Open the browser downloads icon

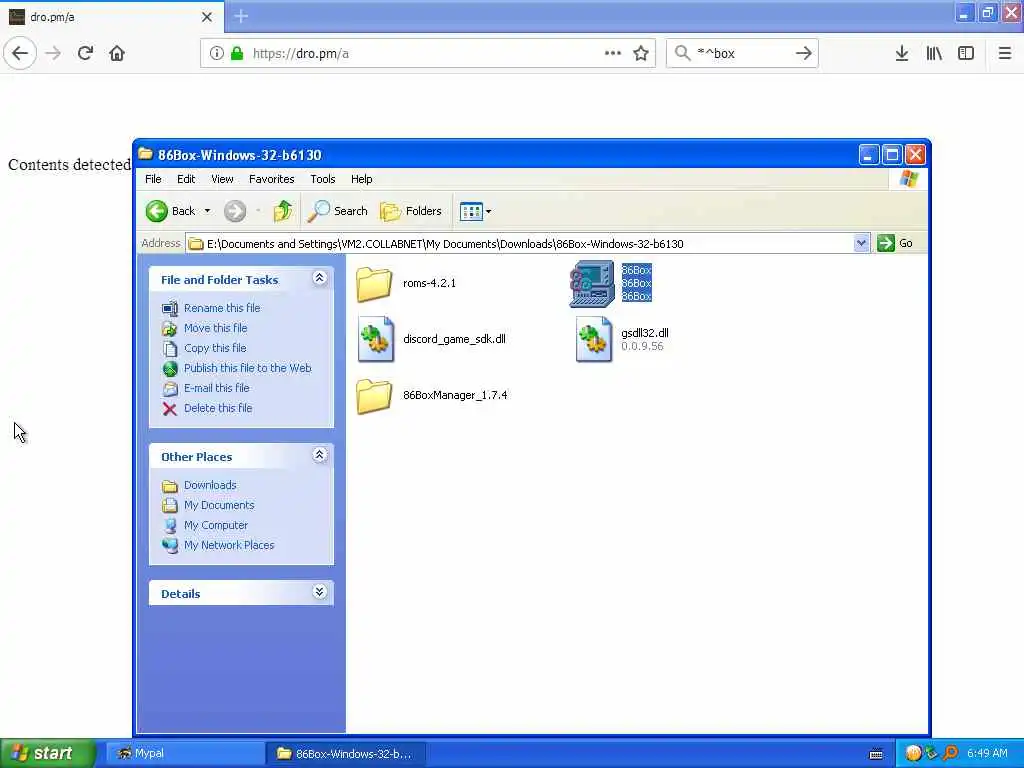point(902,53)
